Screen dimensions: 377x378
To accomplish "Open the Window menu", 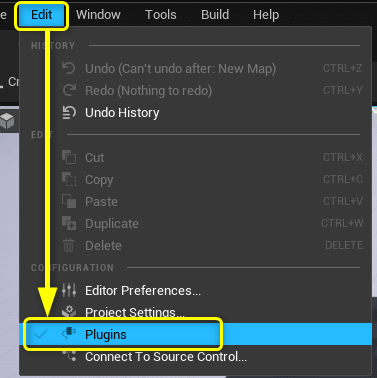I will 98,15.
